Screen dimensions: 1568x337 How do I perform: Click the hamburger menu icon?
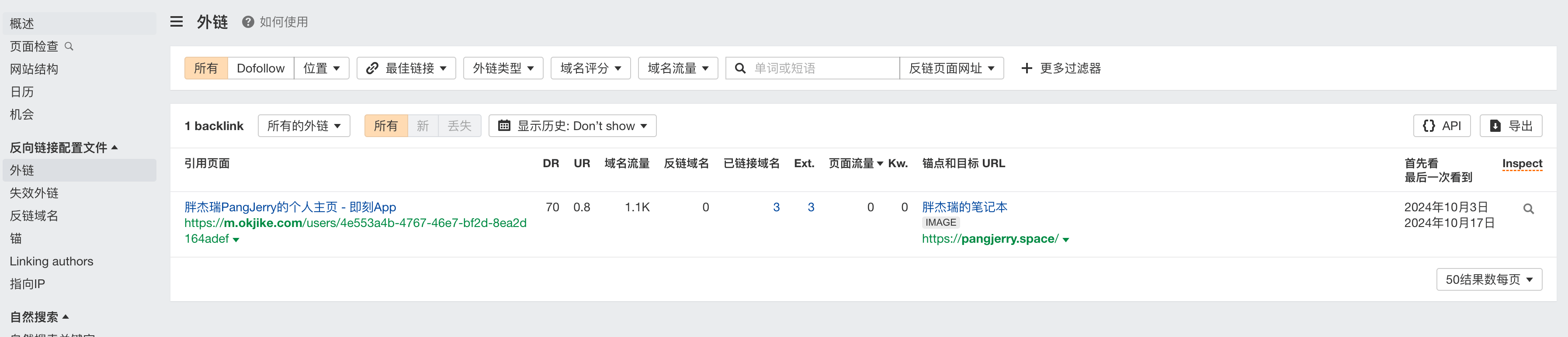click(x=177, y=22)
